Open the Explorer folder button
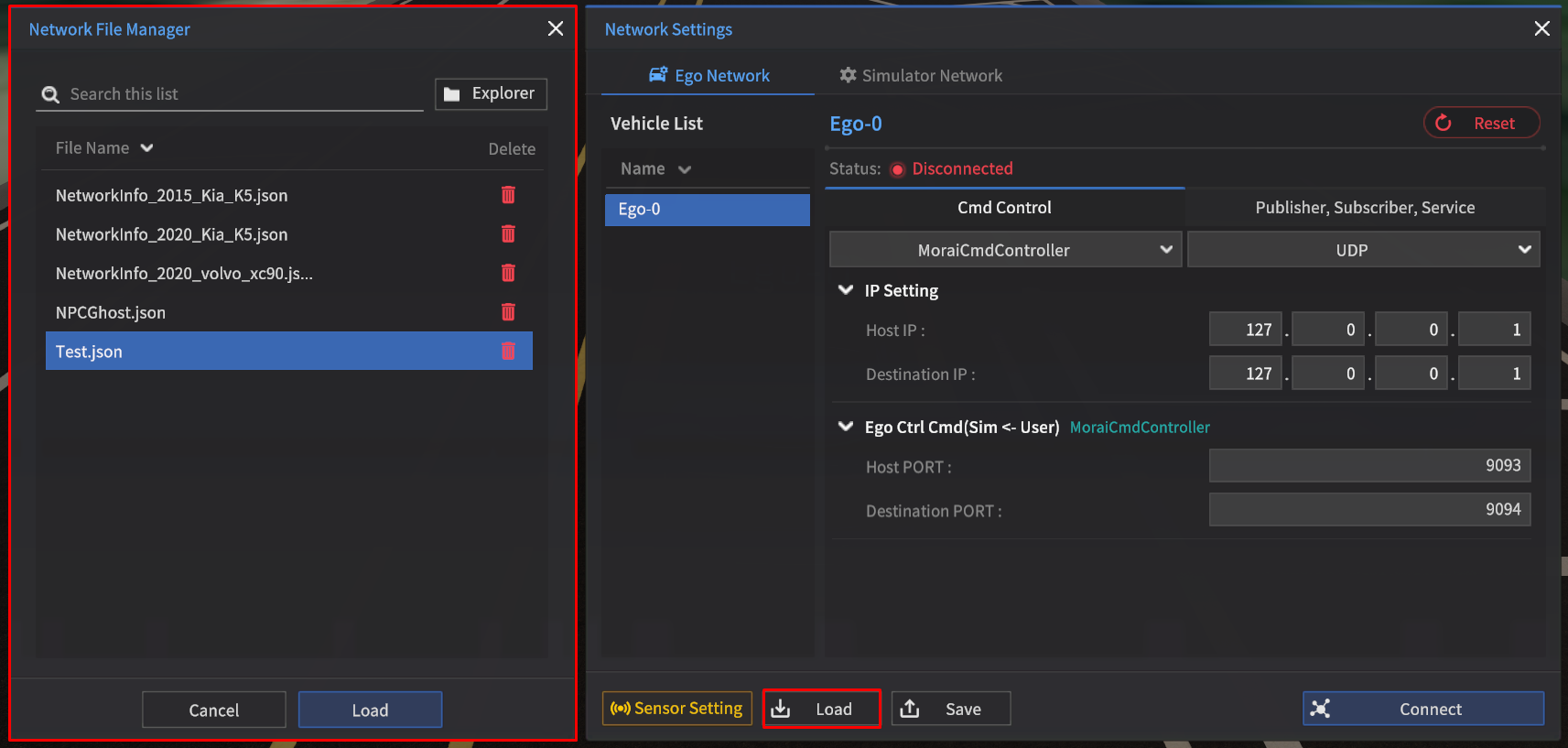This screenshot has width=1568, height=748. click(491, 94)
